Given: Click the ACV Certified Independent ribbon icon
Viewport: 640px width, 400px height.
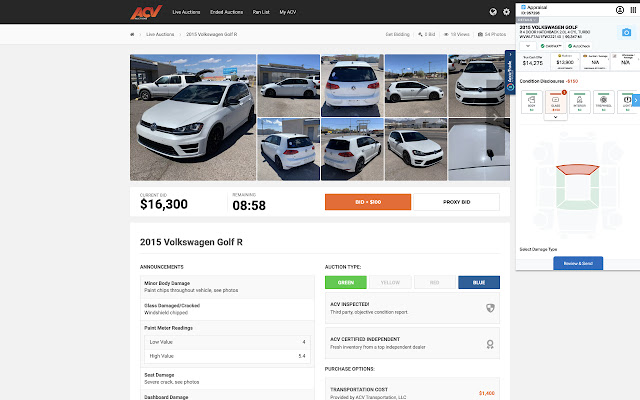Looking at the screenshot, I should (490, 344).
